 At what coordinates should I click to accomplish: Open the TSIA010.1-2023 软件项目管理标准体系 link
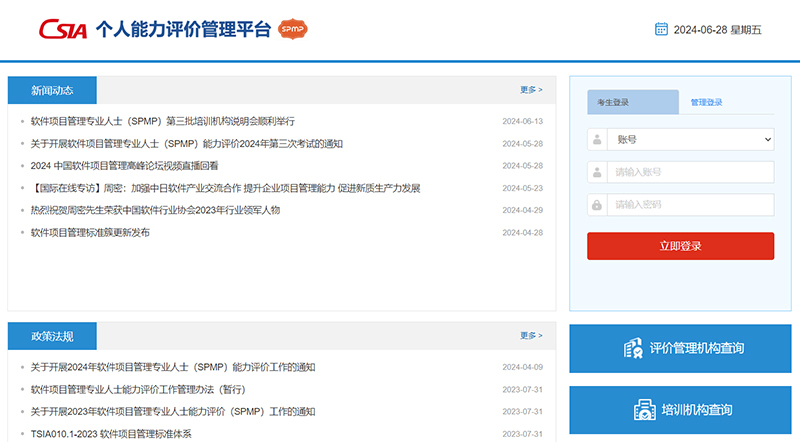tap(110, 434)
